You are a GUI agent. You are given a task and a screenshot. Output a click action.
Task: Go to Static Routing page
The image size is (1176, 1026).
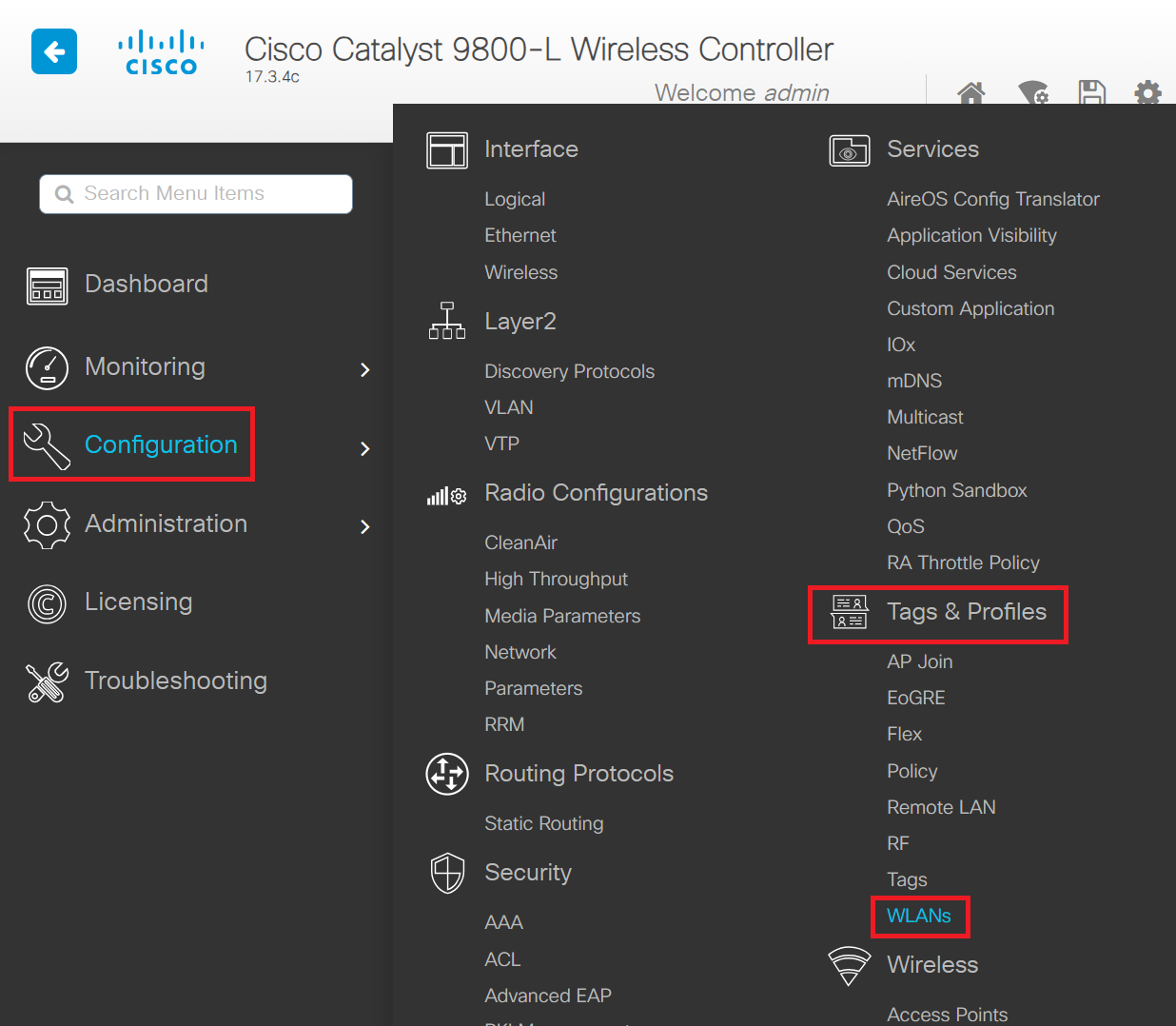click(543, 823)
